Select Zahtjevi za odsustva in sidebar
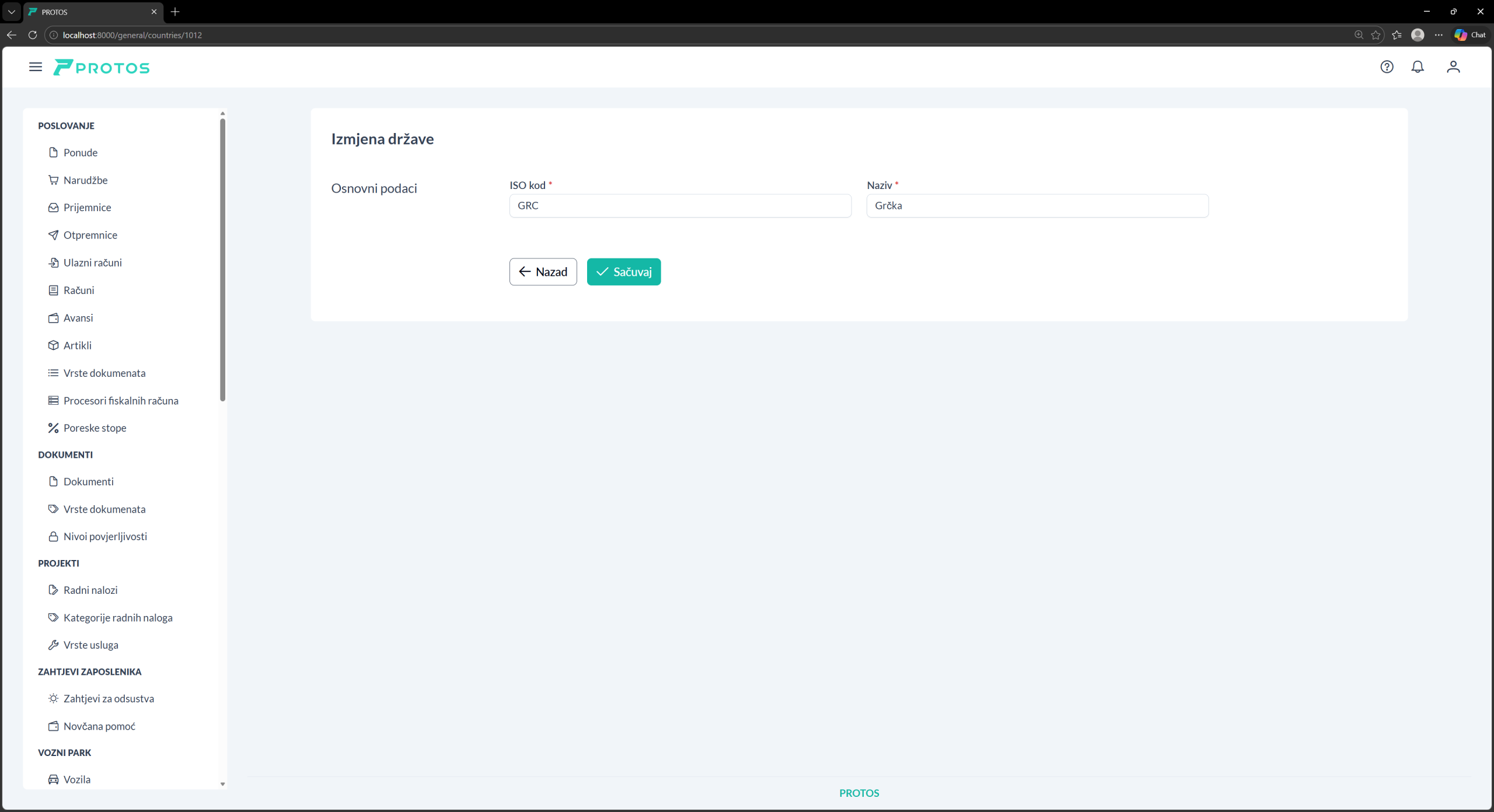 [x=109, y=699]
